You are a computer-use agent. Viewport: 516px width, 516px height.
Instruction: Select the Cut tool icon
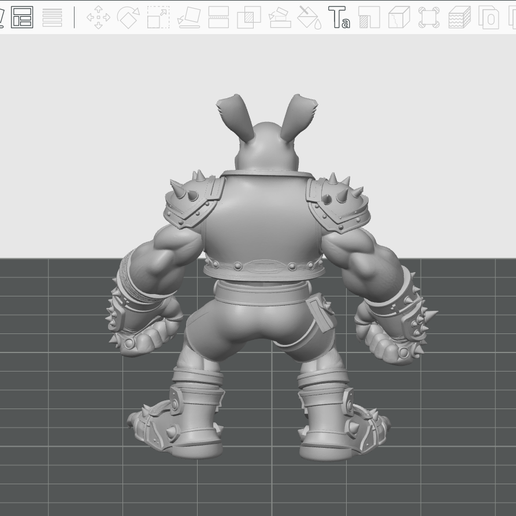pyautogui.click(x=218, y=17)
